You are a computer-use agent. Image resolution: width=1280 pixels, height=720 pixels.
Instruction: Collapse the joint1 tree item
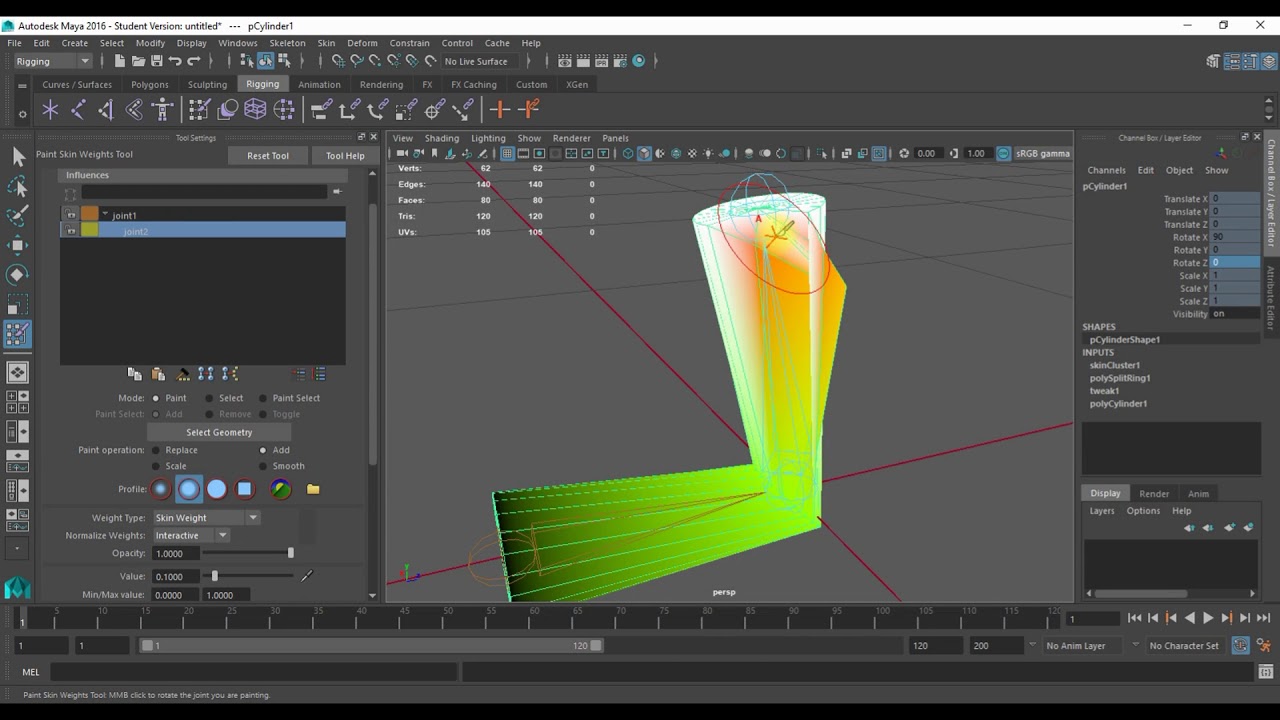pyautogui.click(x=105, y=215)
